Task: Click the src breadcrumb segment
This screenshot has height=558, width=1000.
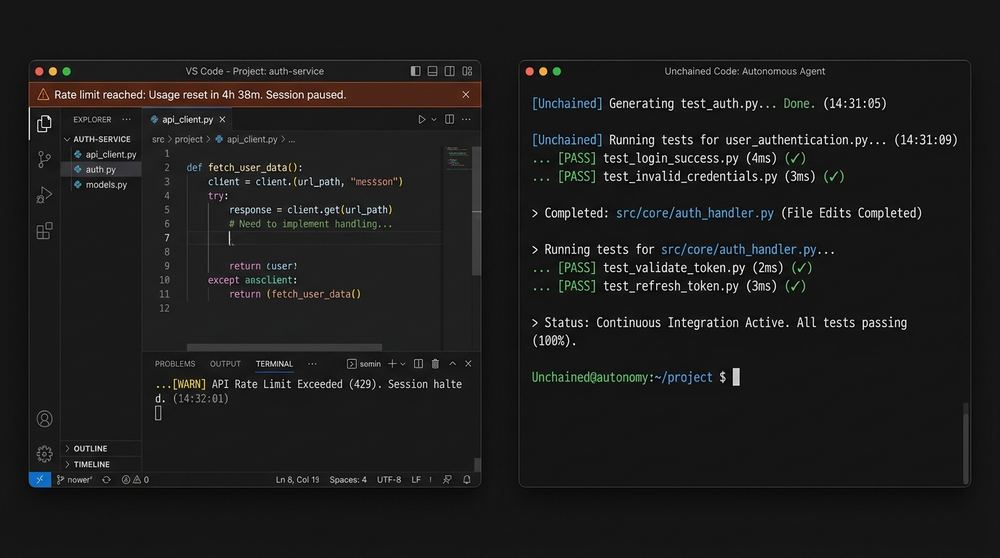Action: coord(158,139)
